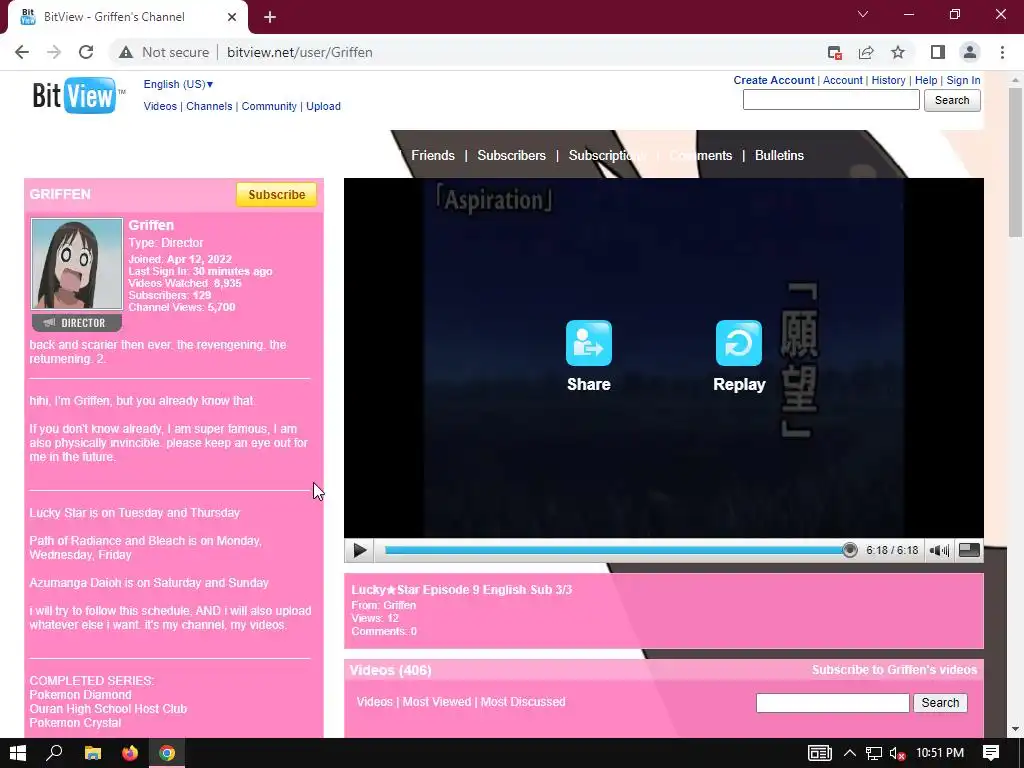Focus the site search input at the top

point(831,100)
